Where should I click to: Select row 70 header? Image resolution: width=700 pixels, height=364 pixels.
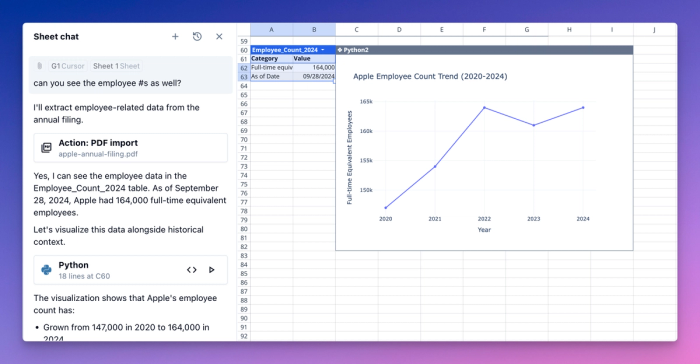pos(244,139)
